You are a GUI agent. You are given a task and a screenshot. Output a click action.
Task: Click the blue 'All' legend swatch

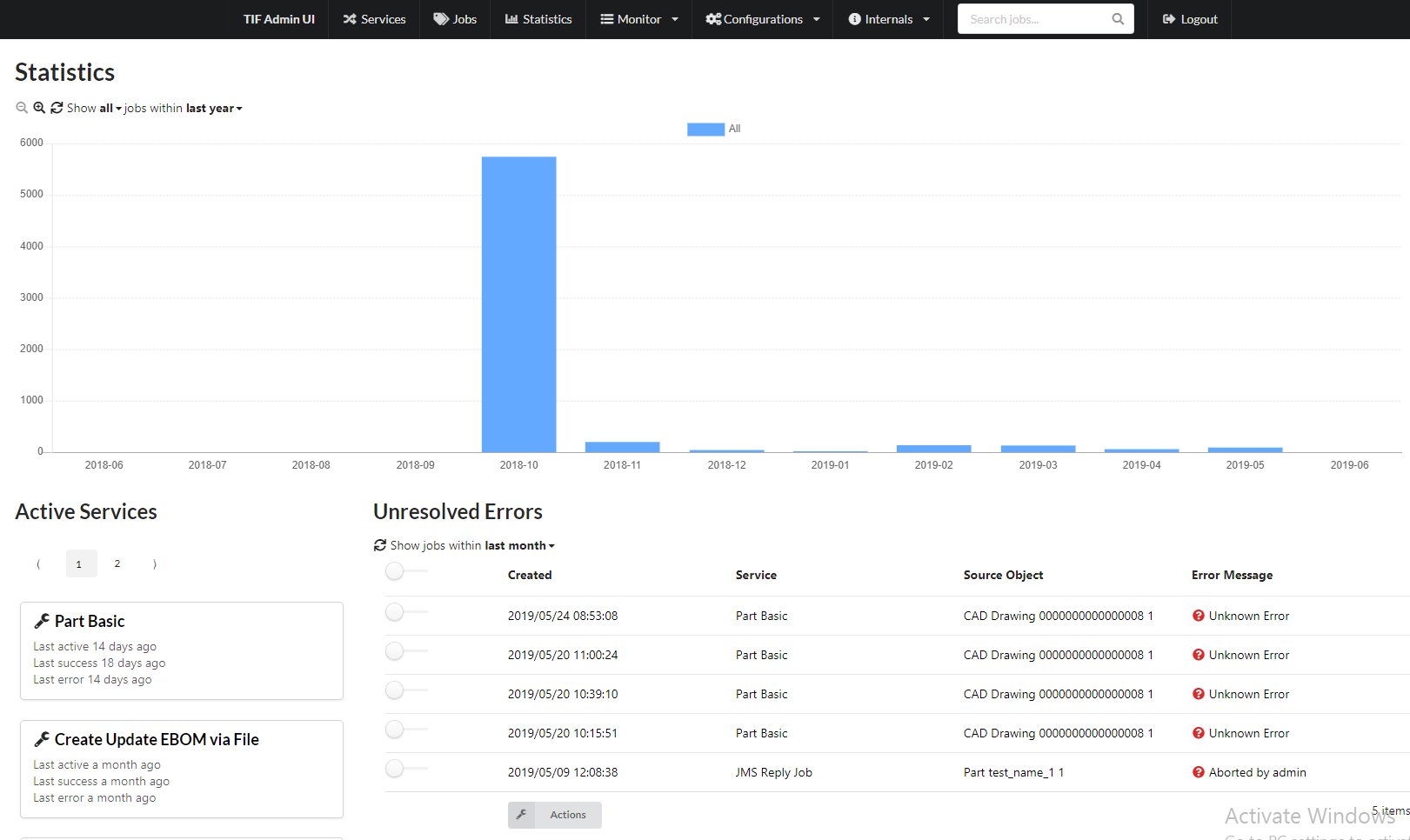[x=705, y=130]
